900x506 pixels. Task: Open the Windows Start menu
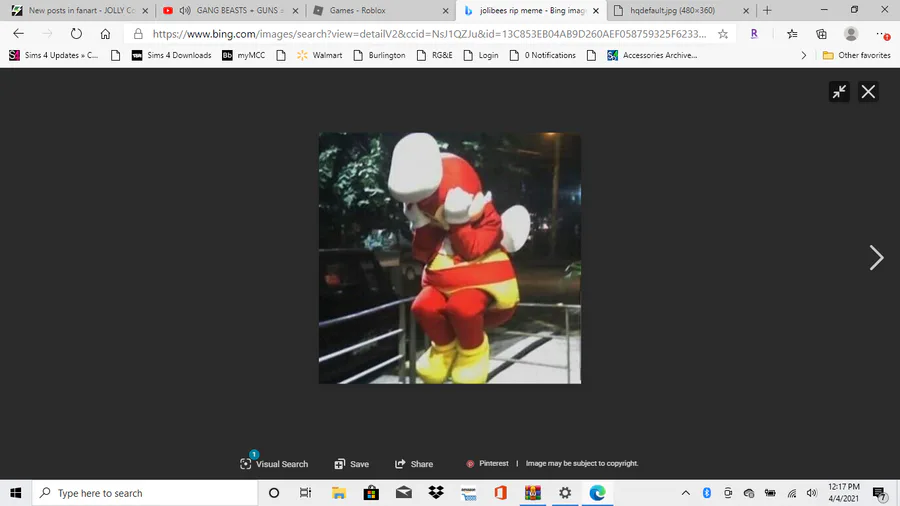pos(15,493)
